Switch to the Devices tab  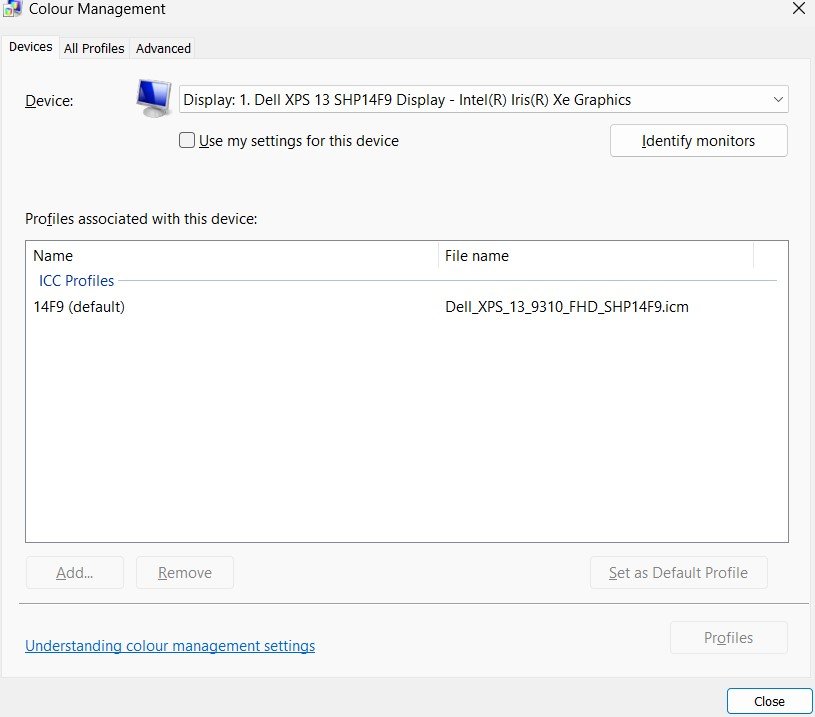(x=31, y=47)
